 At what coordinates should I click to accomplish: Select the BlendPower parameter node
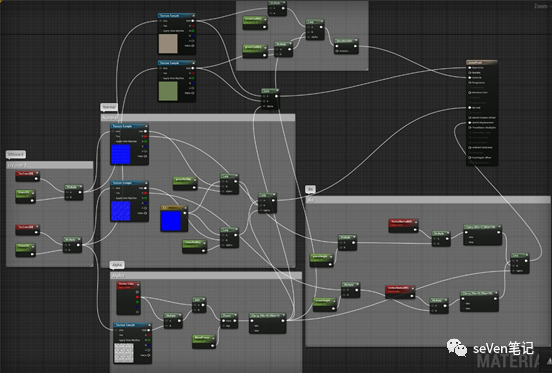pos(204,341)
